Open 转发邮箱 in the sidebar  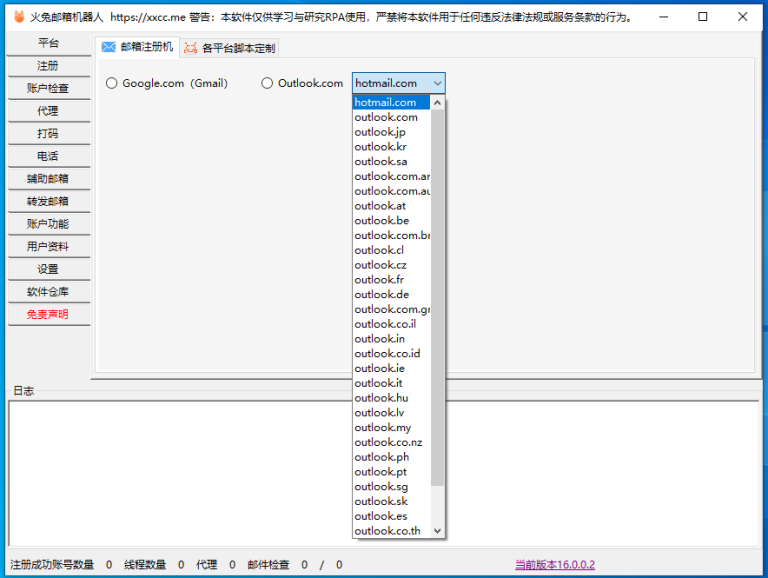[x=48, y=201]
